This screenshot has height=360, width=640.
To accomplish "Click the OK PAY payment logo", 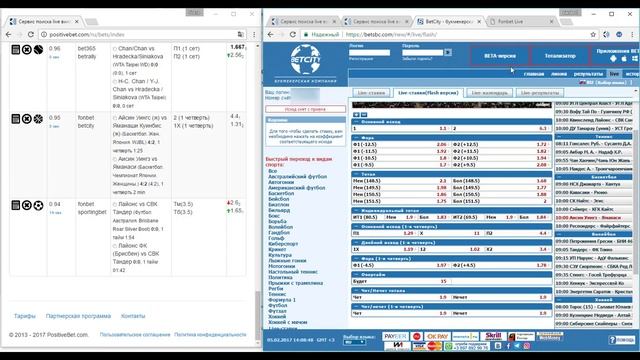I will pyautogui.click(x=438, y=336).
